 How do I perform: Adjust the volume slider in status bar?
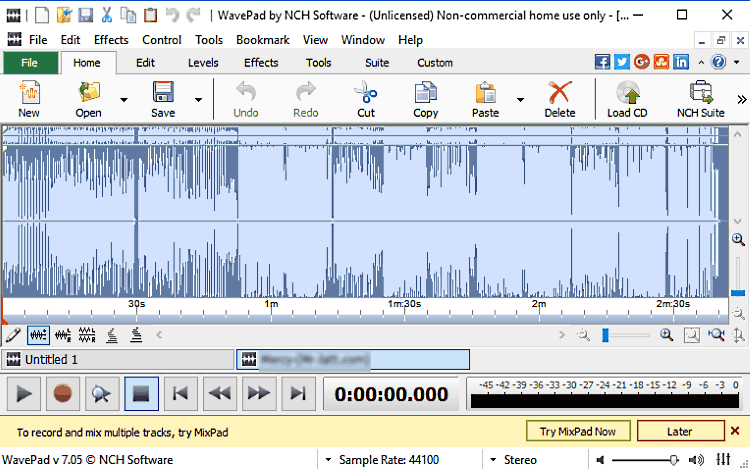pyautogui.click(x=673, y=460)
